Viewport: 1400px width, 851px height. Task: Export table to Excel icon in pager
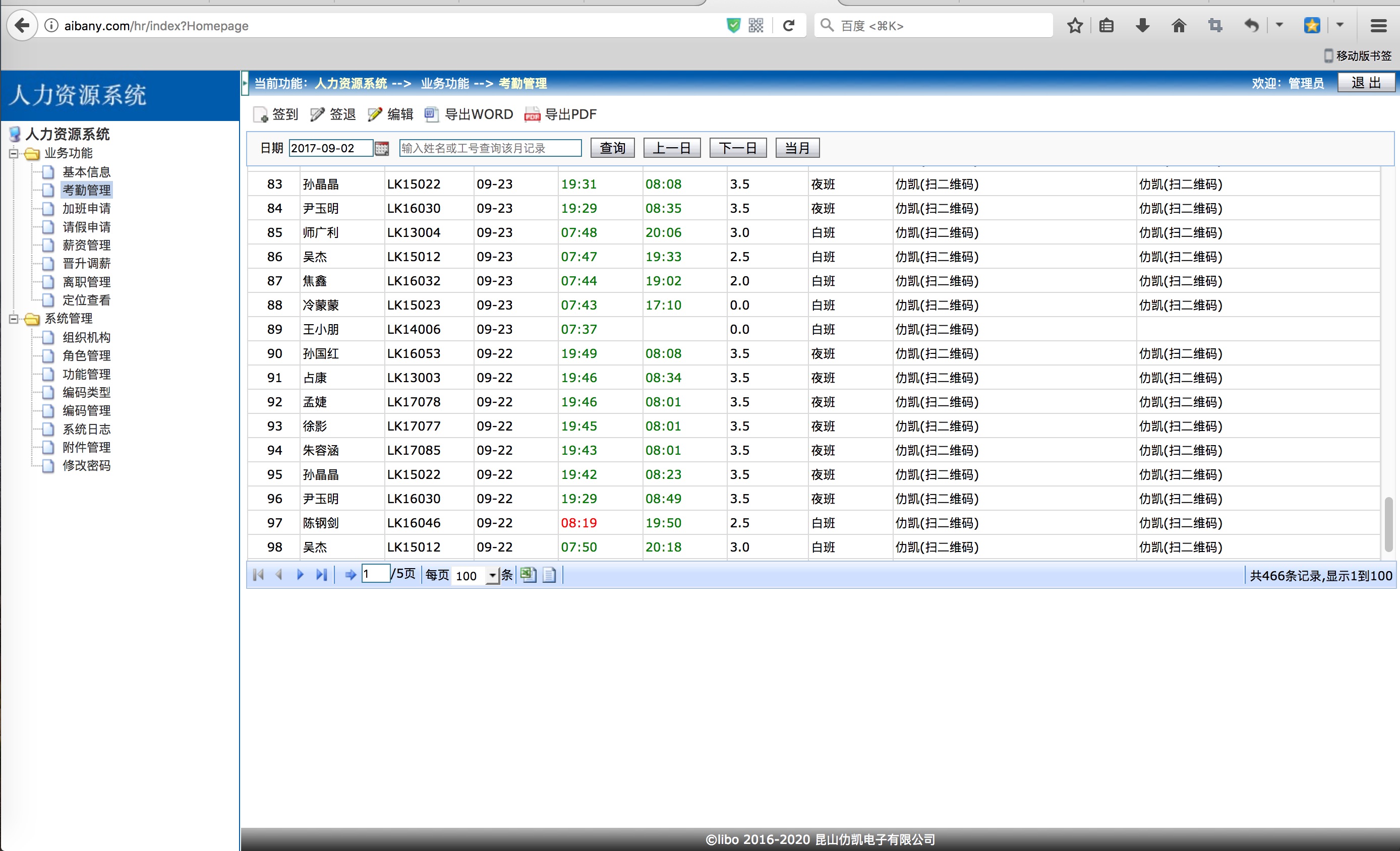click(528, 575)
